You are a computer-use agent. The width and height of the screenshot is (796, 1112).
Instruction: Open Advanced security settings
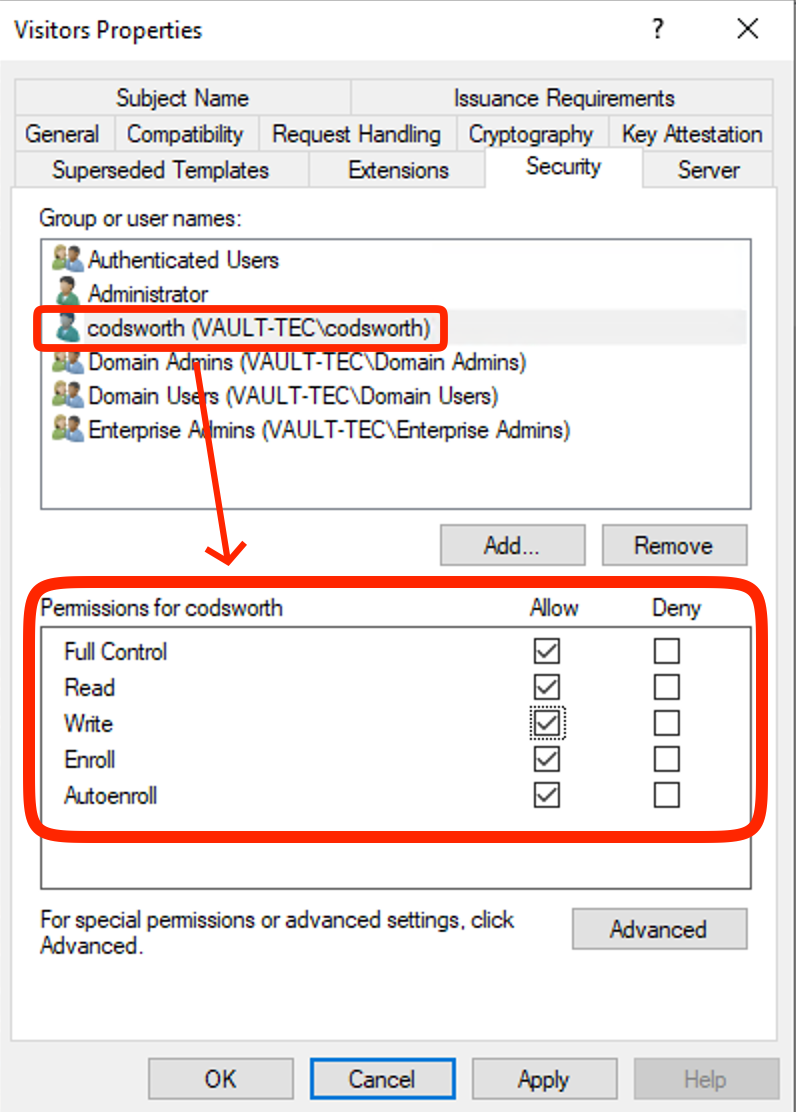658,929
